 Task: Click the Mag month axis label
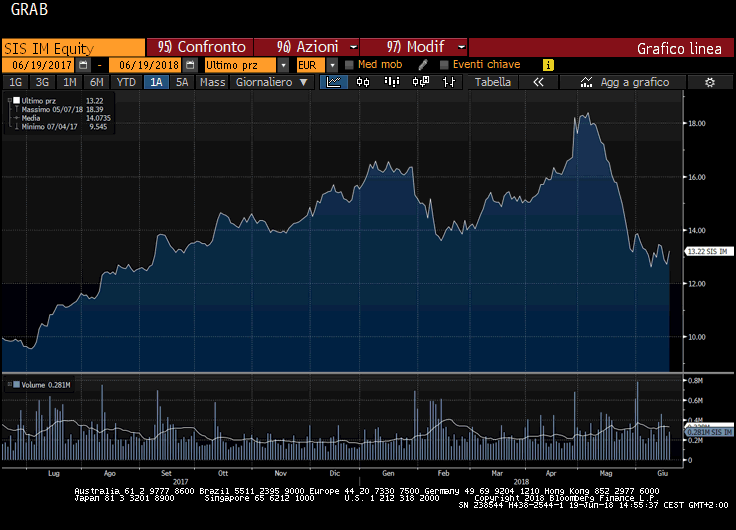(x=606, y=473)
